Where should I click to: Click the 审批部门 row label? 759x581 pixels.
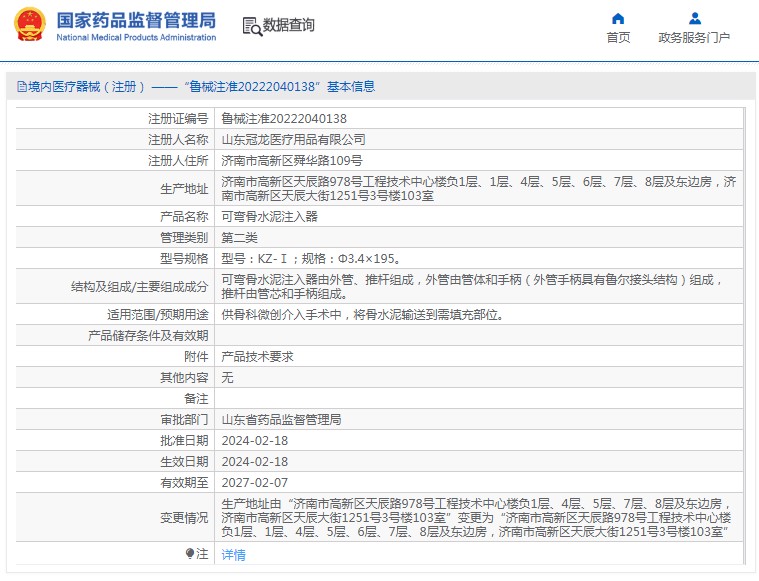coord(184,419)
